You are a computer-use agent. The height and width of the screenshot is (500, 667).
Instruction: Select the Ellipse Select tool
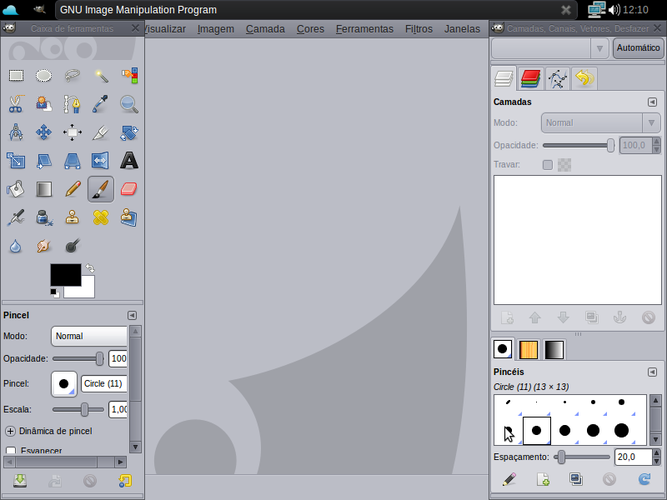pyautogui.click(x=44, y=76)
